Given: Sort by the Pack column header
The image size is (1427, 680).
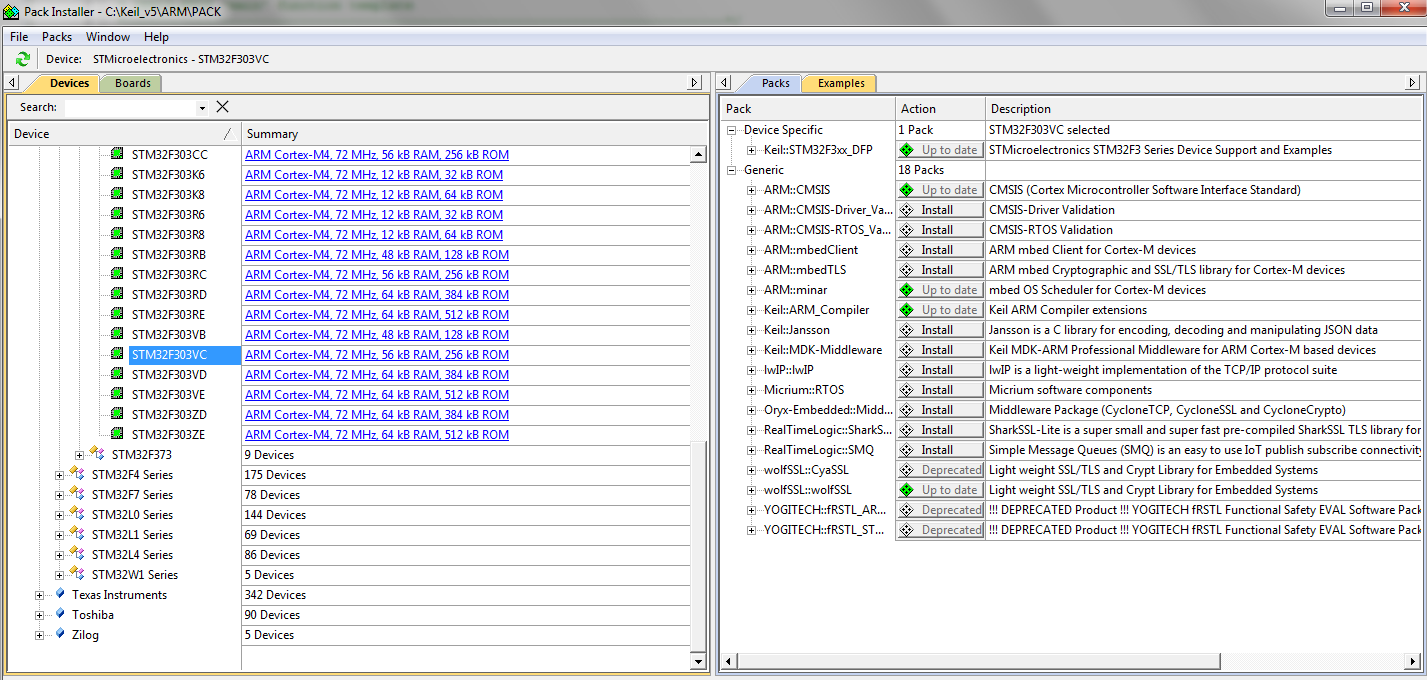Looking at the screenshot, I should coord(808,109).
